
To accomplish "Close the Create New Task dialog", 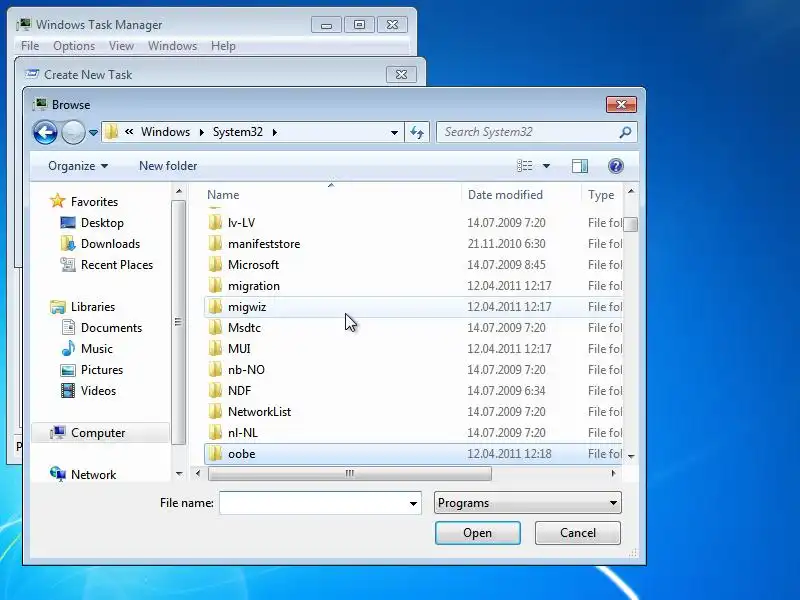I will click(x=402, y=75).
